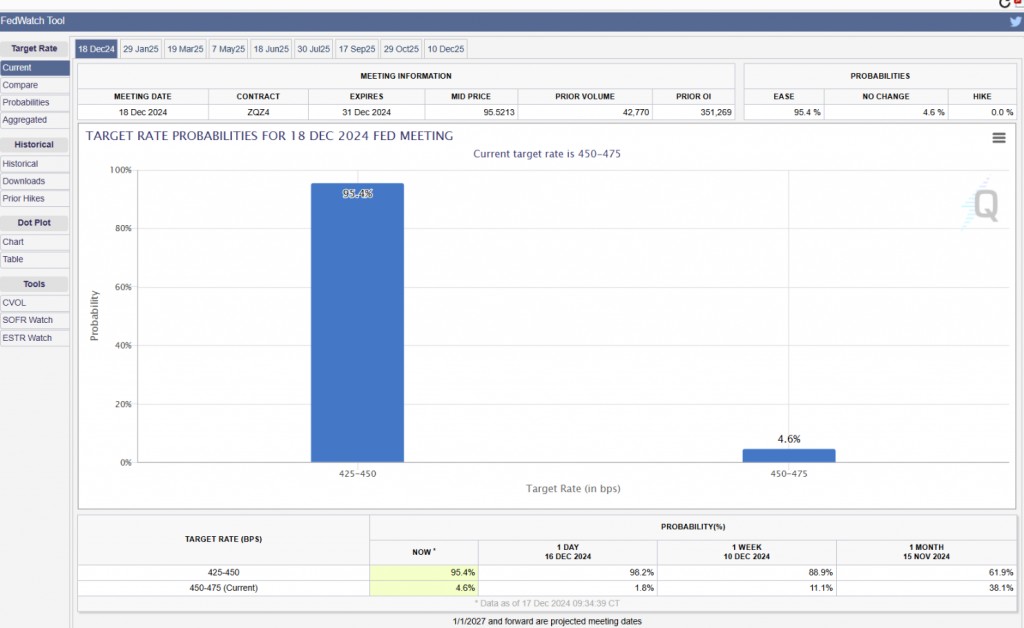Click the 4.6% bar for 450-475

pyautogui.click(x=788, y=455)
